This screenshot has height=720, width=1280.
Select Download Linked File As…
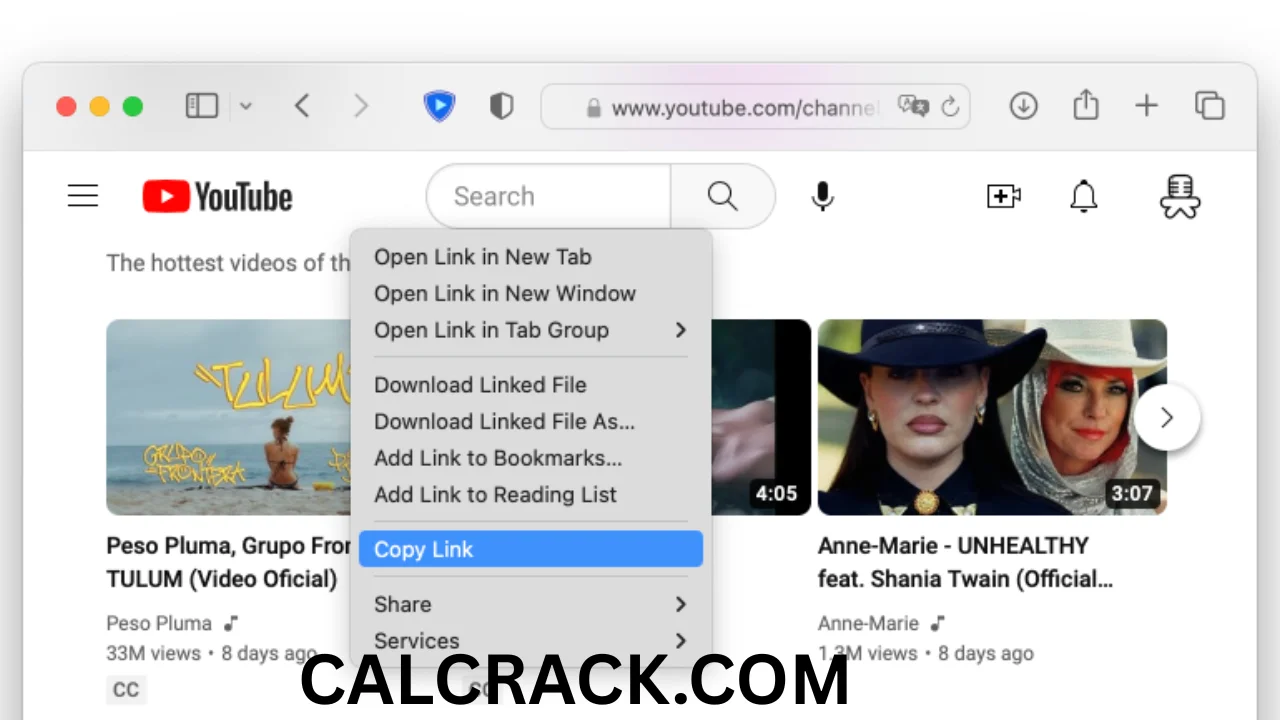point(531,422)
